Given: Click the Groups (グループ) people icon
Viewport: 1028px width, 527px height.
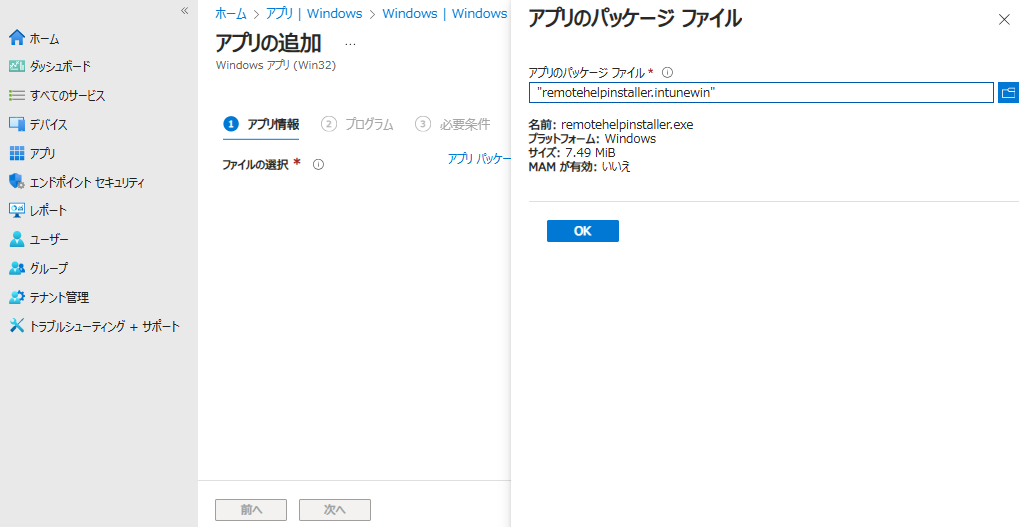Looking at the screenshot, I should tap(17, 268).
